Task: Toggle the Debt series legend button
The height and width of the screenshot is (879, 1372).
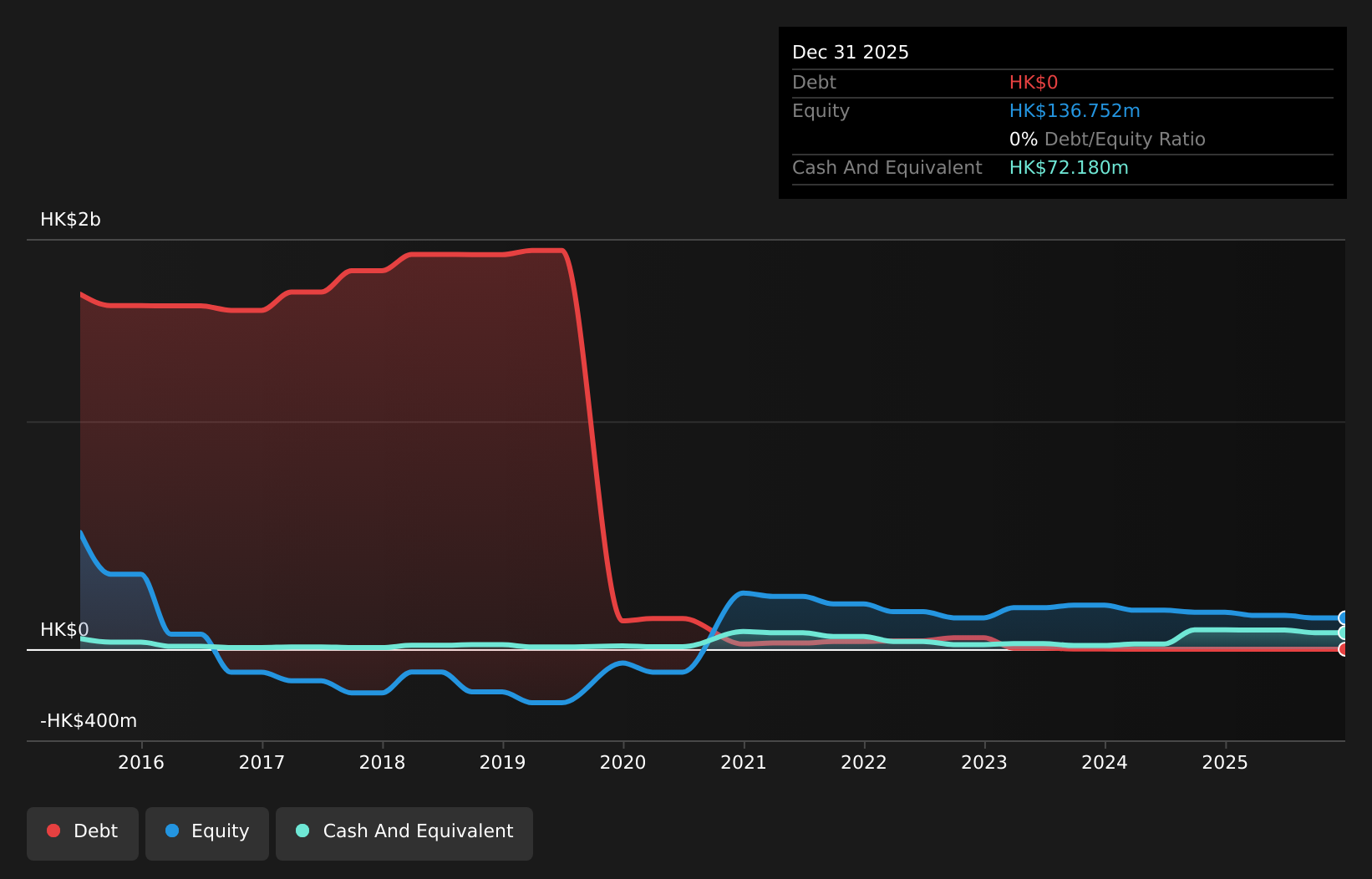Action: (83, 833)
